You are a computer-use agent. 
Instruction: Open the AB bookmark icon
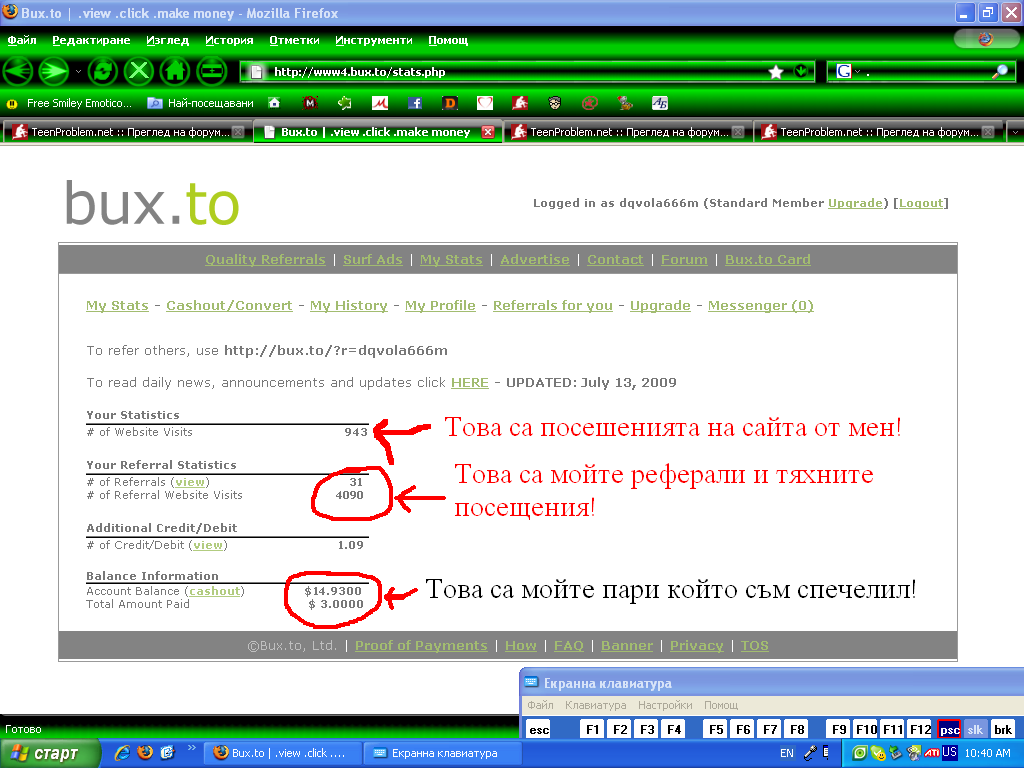(660, 103)
